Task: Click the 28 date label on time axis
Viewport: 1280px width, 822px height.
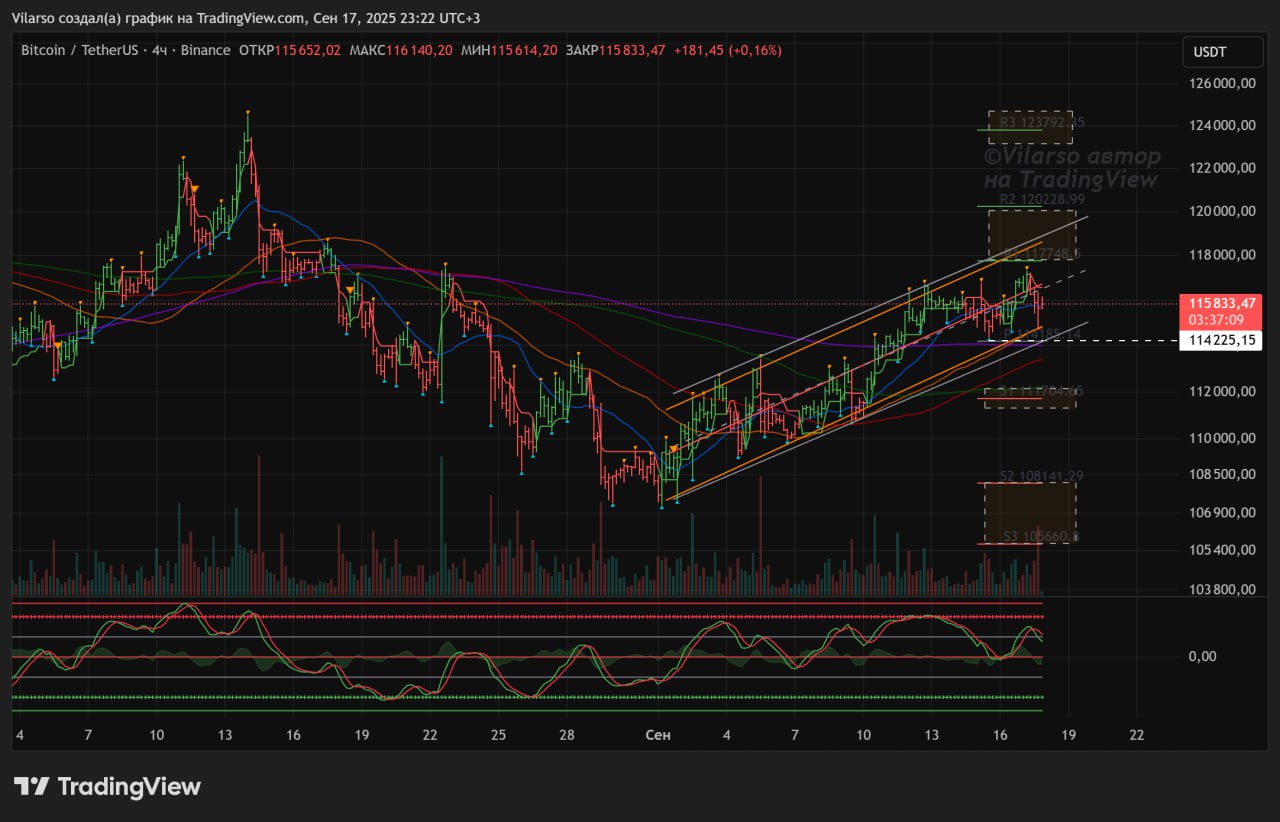Action: (566, 735)
